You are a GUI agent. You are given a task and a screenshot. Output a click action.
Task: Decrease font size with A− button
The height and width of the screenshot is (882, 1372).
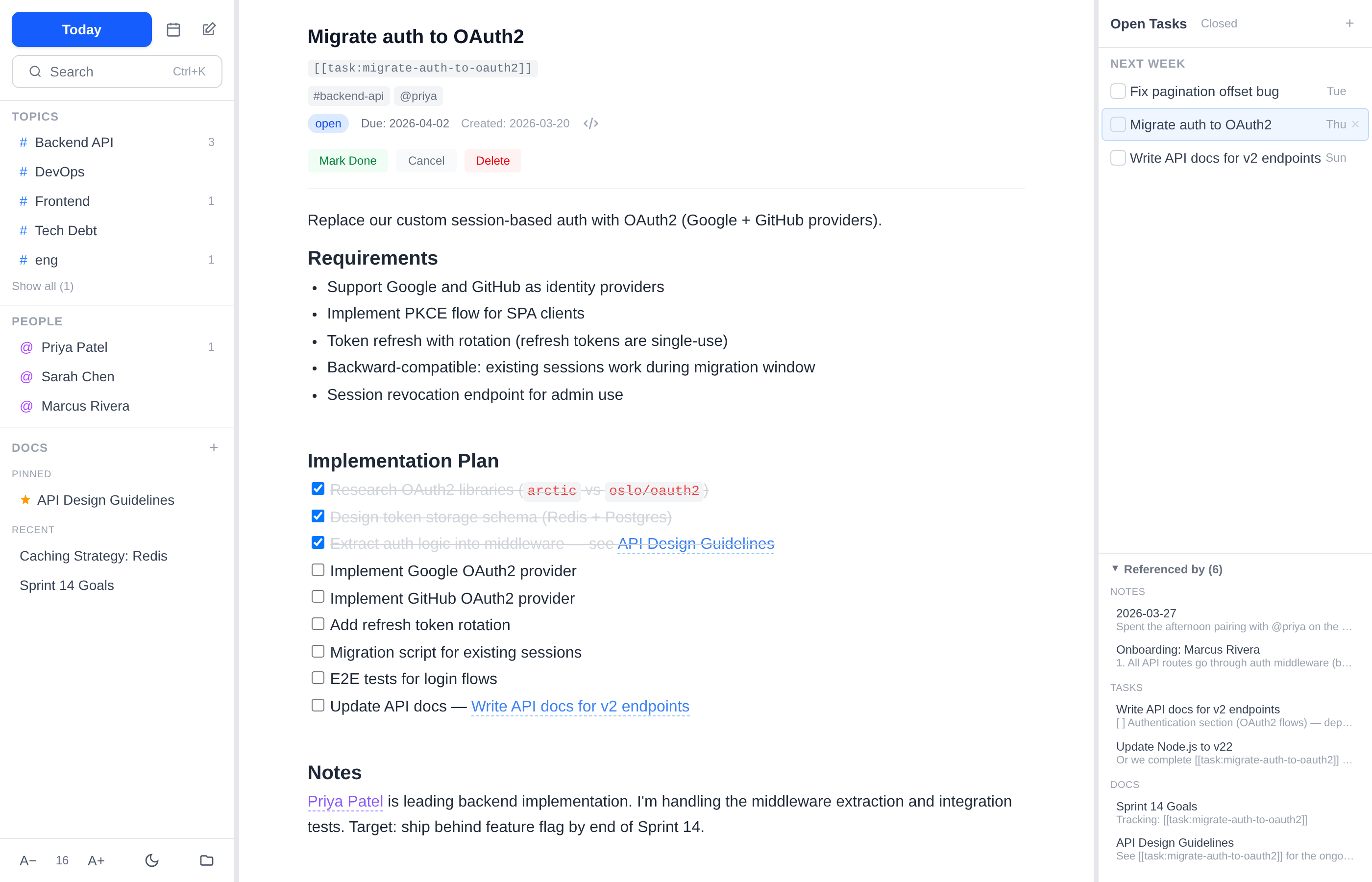click(x=27, y=860)
